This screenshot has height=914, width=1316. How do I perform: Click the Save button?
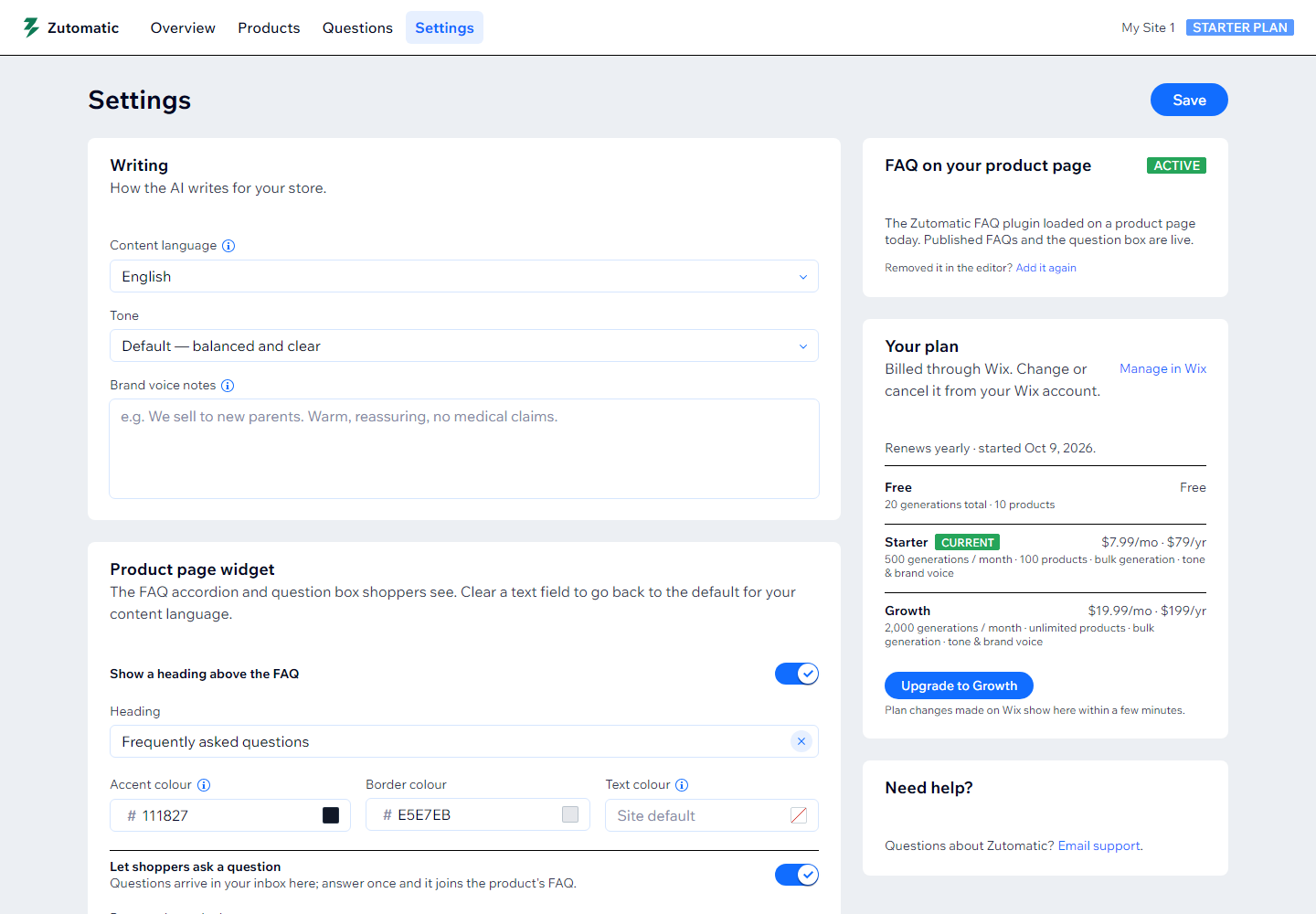(1189, 100)
